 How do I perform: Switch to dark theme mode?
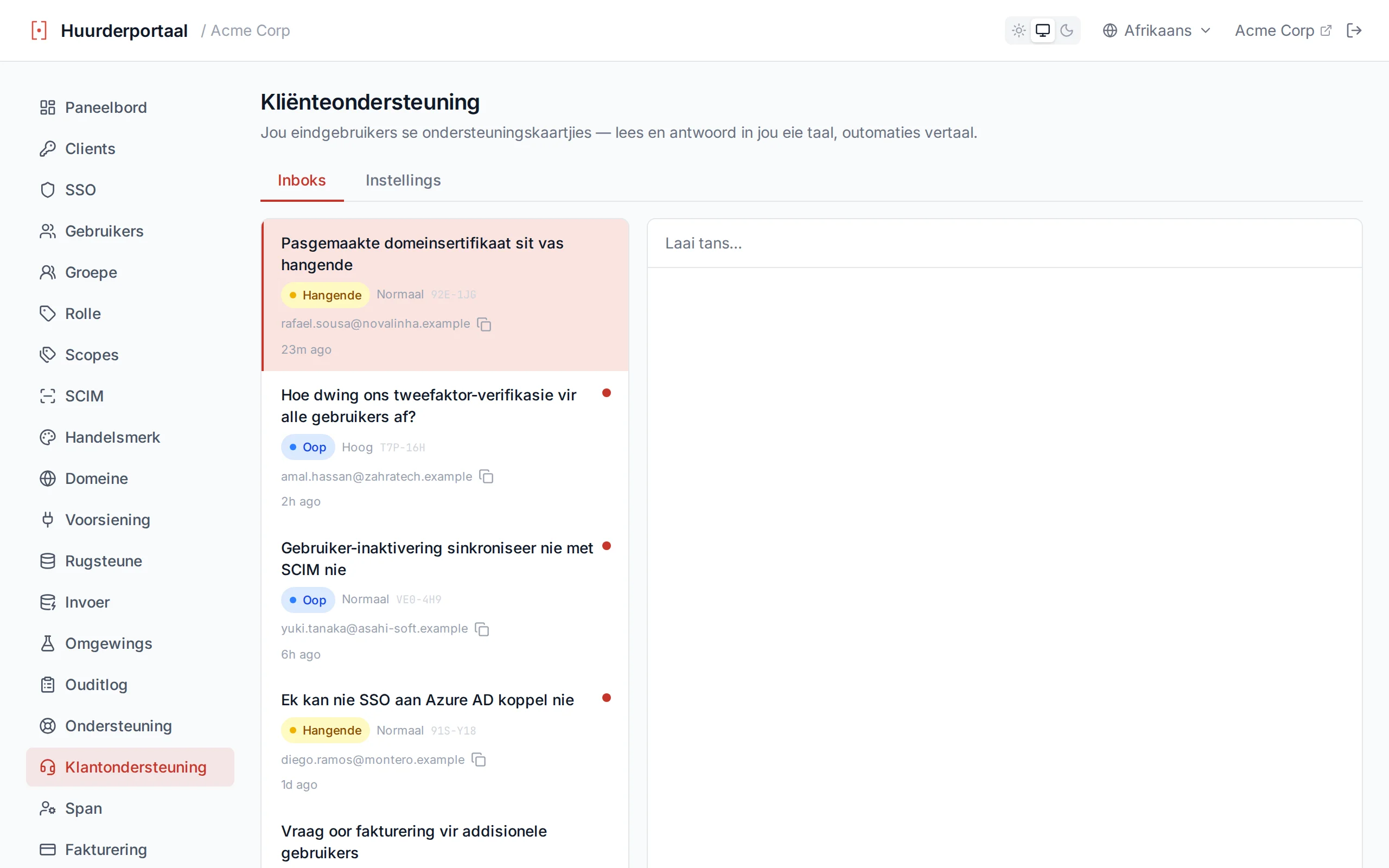click(x=1066, y=30)
